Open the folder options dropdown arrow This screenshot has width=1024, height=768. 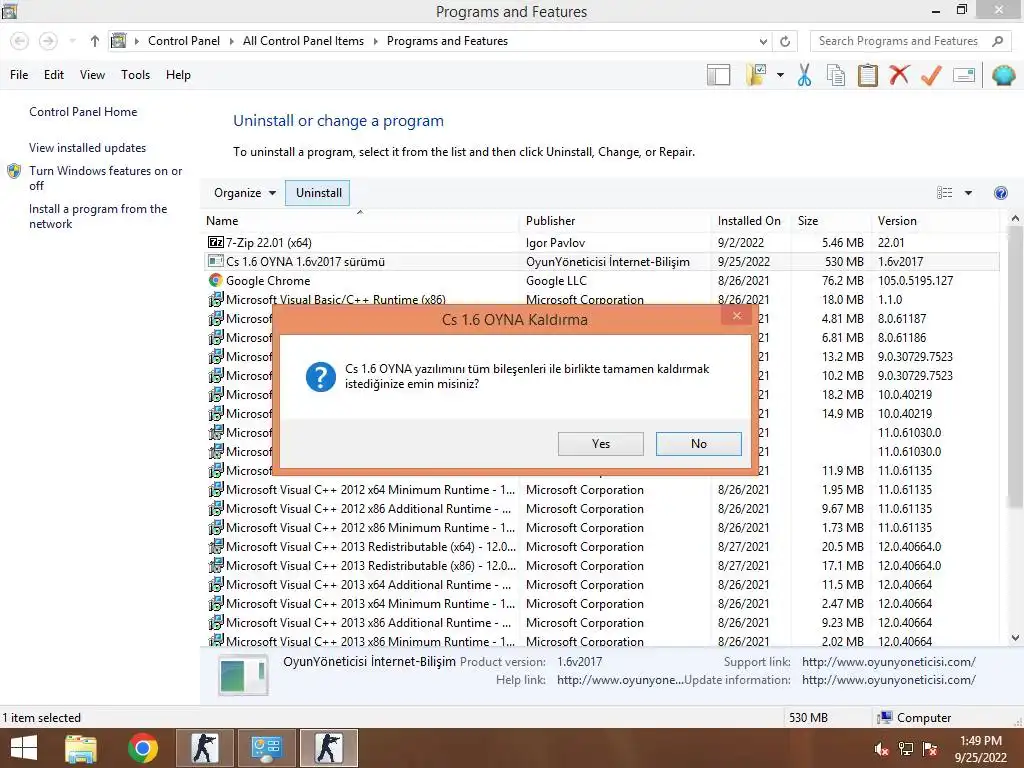(780, 75)
